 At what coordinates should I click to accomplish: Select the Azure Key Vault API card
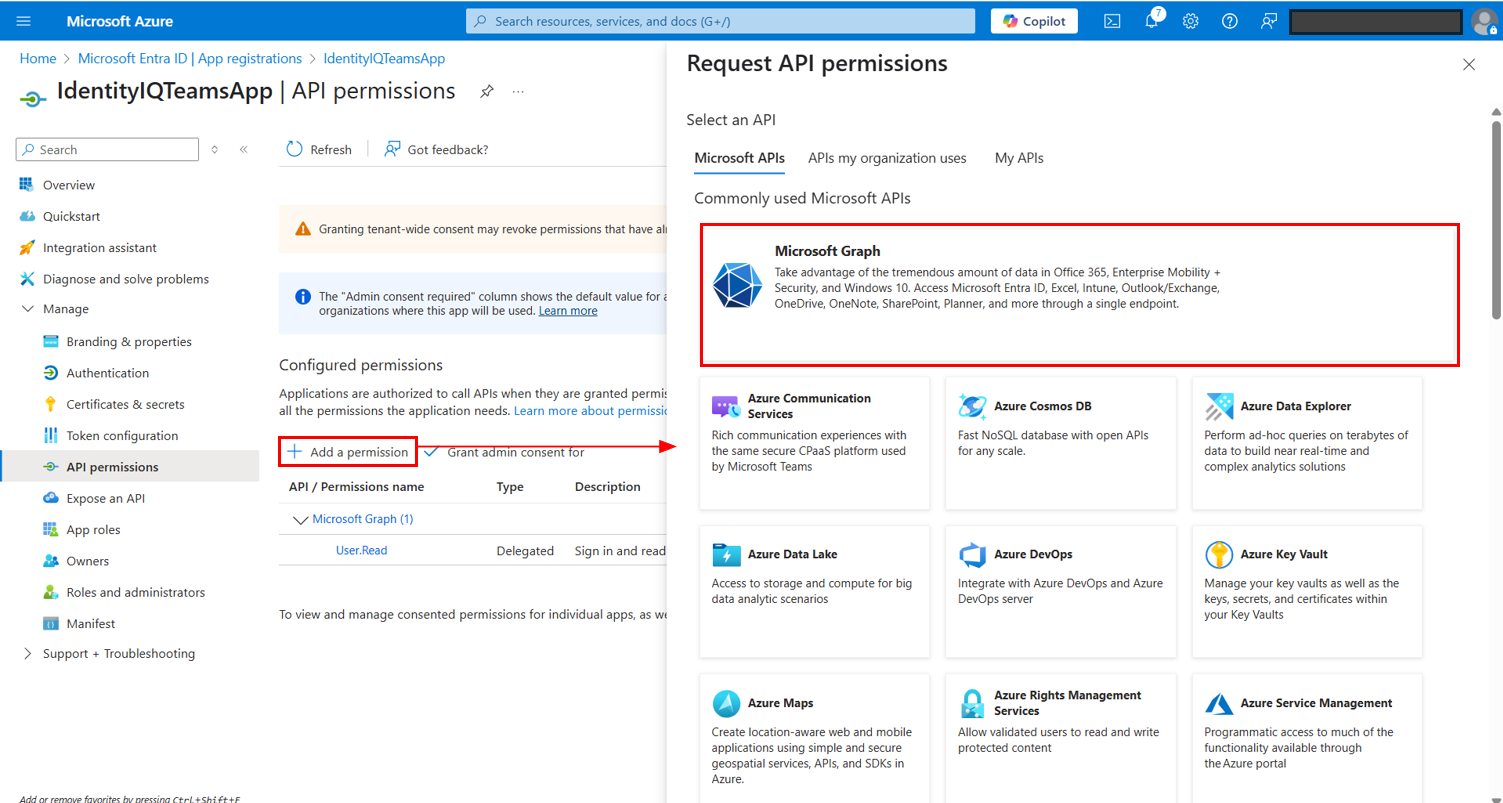tap(1306, 592)
